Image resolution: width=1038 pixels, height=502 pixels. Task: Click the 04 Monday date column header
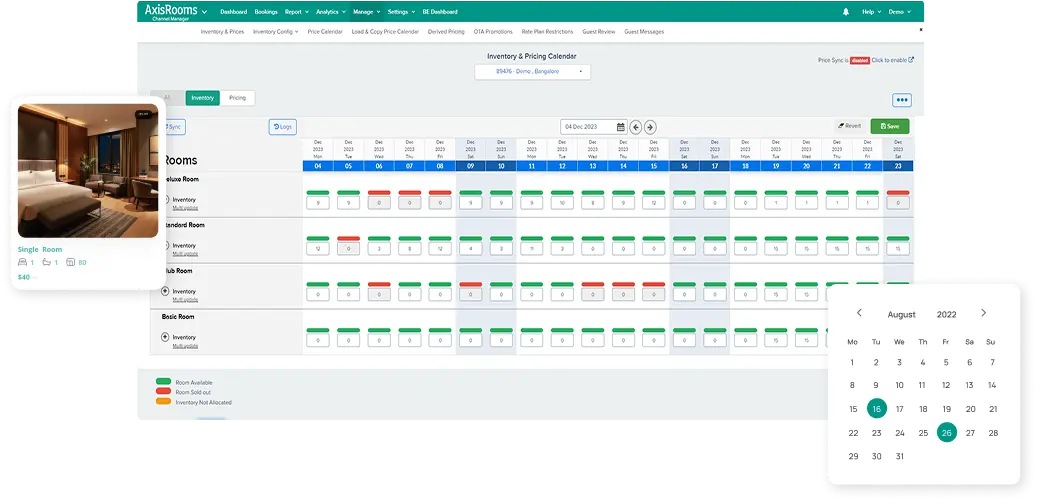318,155
